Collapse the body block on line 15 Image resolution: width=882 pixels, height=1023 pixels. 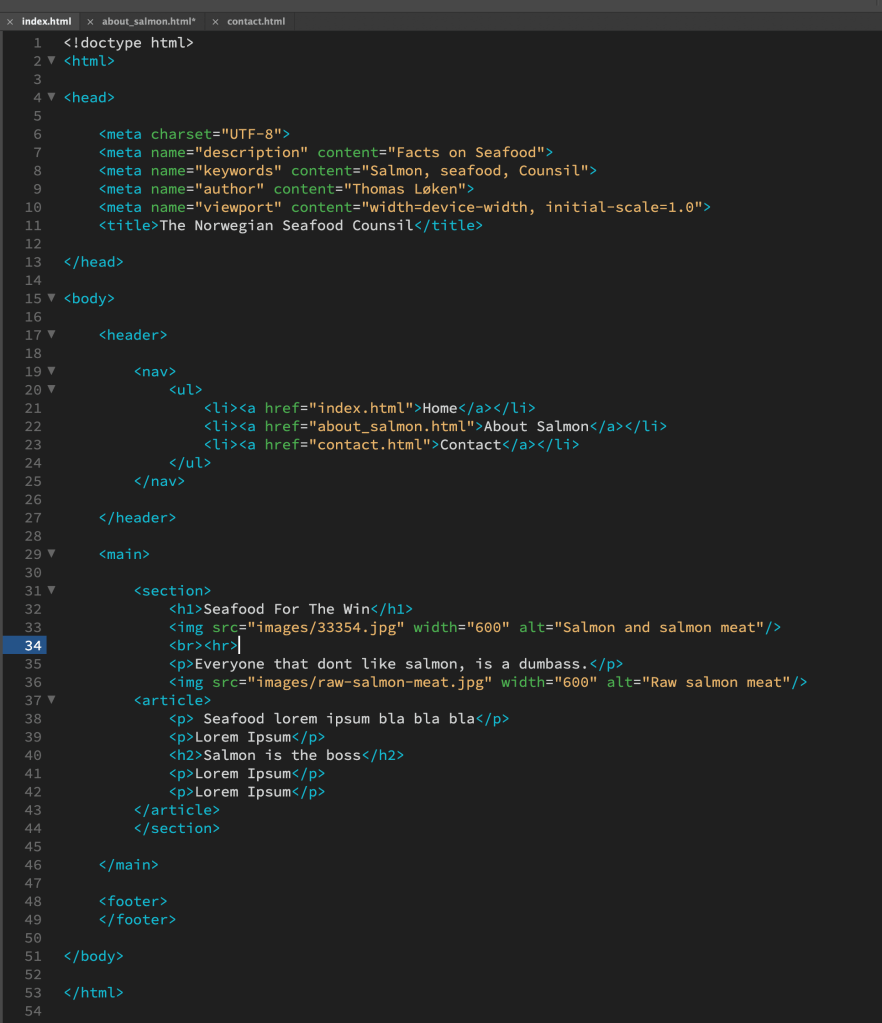(x=51, y=298)
